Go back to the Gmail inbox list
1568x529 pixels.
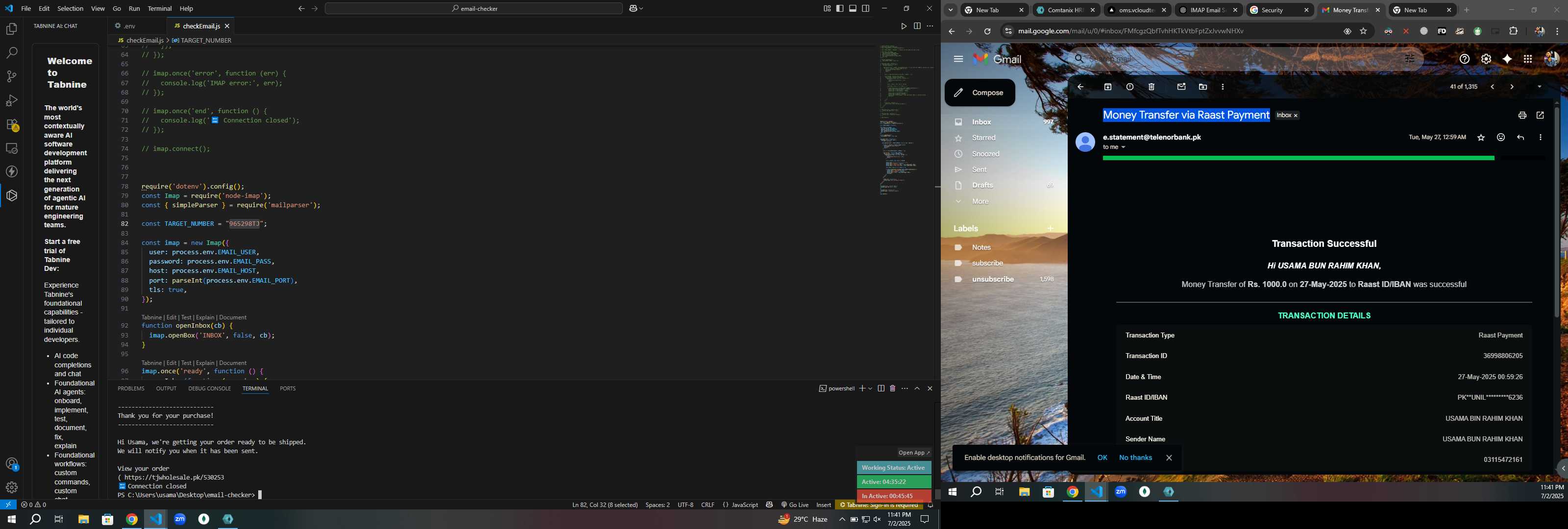tap(1080, 87)
